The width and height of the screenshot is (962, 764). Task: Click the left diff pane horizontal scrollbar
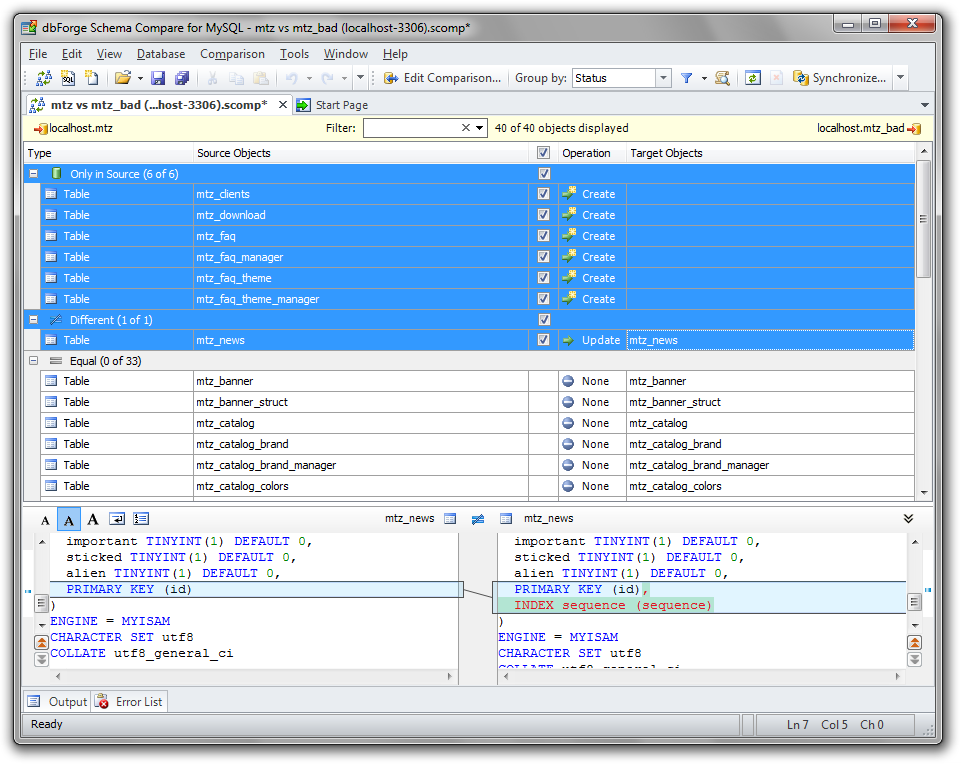click(x=254, y=676)
